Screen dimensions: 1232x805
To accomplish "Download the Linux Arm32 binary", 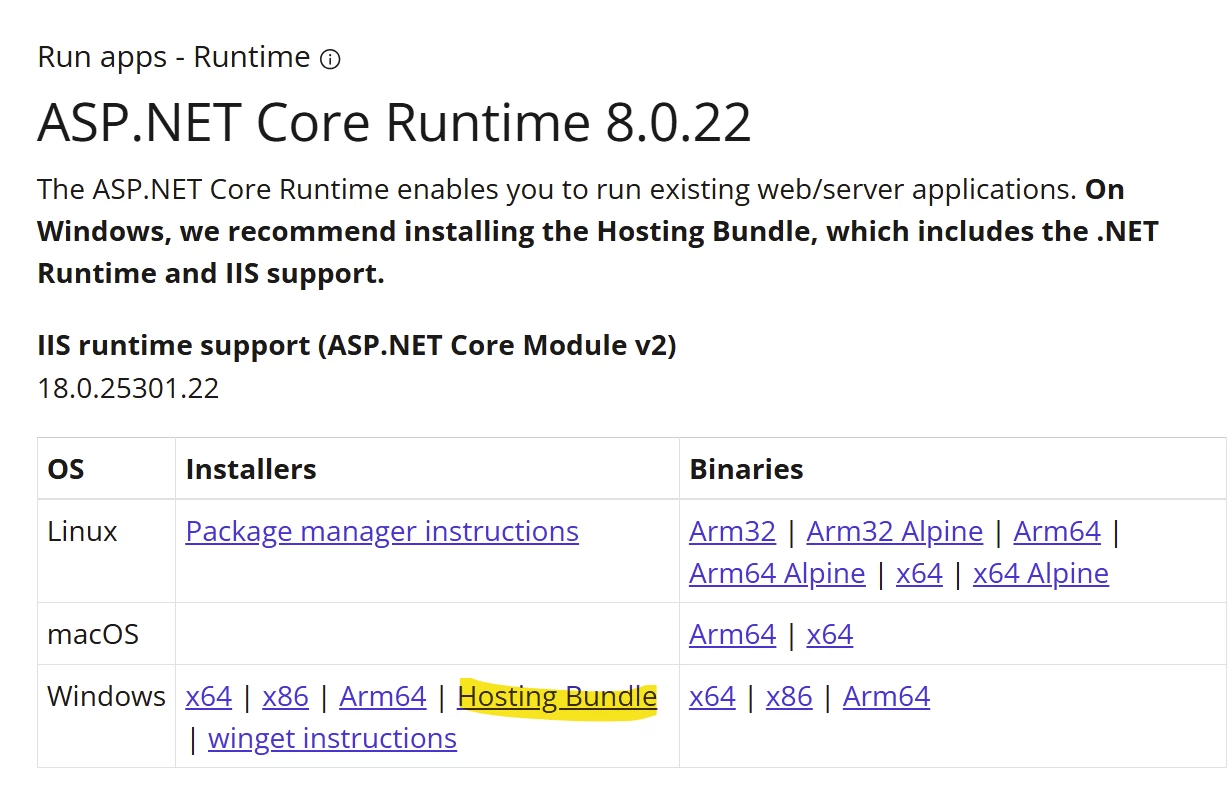I will 732,531.
